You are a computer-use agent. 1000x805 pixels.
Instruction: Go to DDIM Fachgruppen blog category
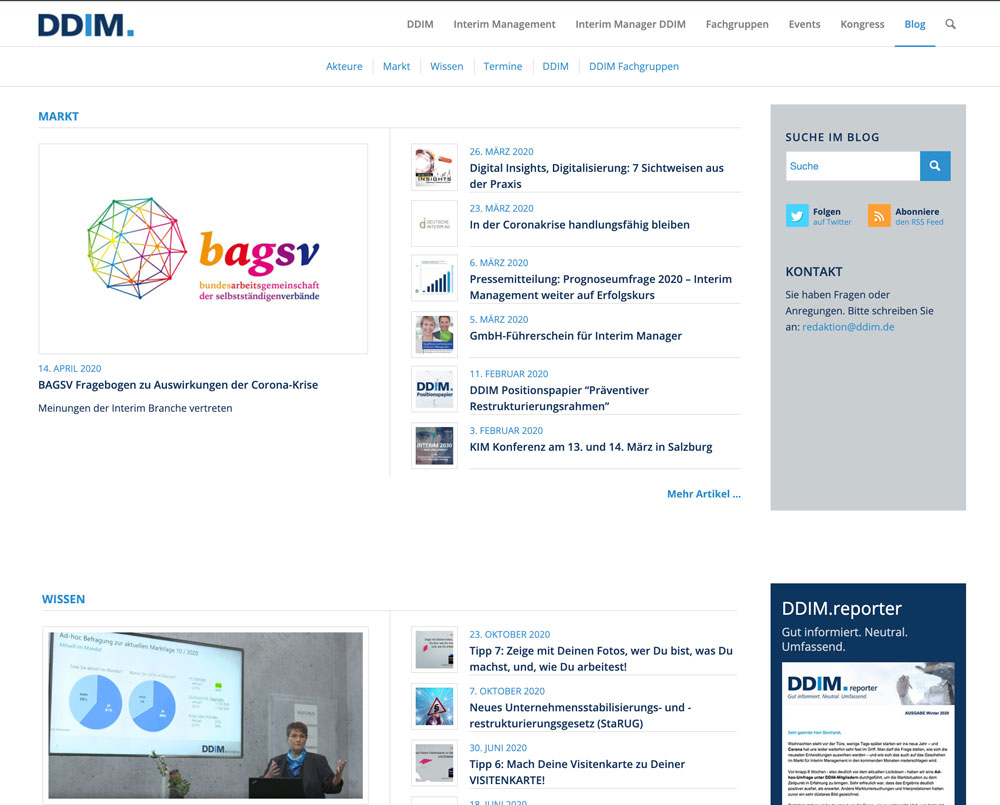[x=633, y=66]
